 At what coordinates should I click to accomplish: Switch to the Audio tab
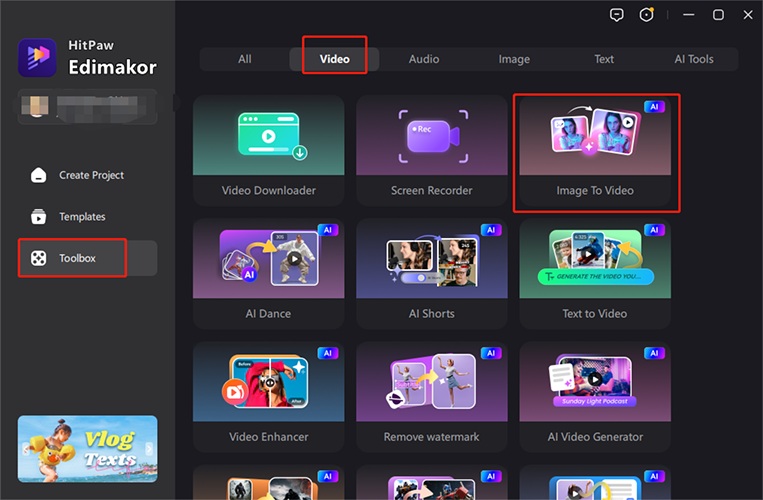pyautogui.click(x=424, y=59)
